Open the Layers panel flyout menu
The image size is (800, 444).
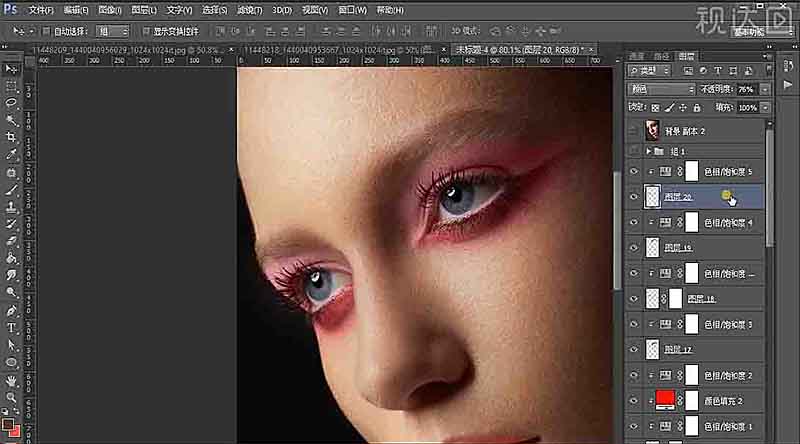(x=765, y=56)
